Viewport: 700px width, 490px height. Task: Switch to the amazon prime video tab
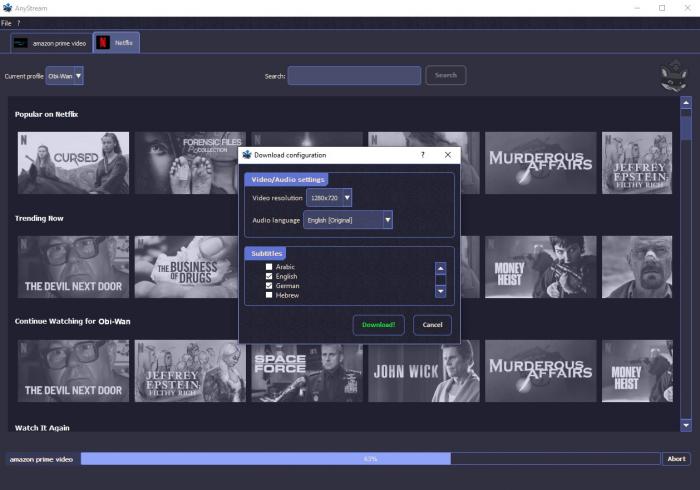tap(50, 43)
